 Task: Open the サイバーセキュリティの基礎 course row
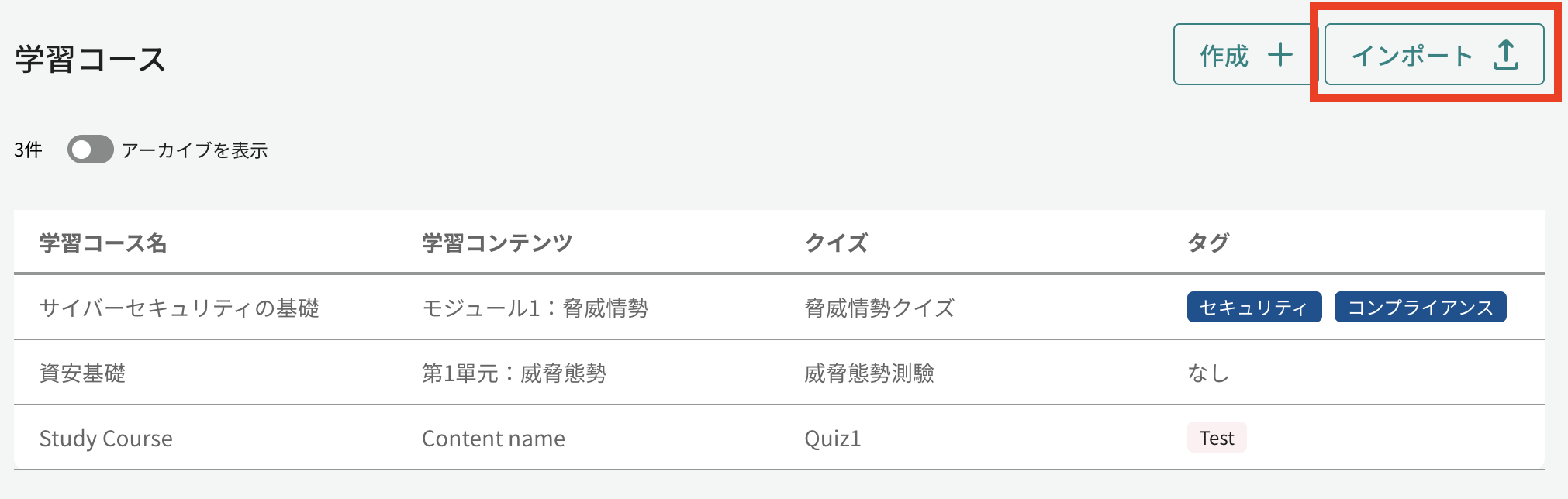pos(779,308)
